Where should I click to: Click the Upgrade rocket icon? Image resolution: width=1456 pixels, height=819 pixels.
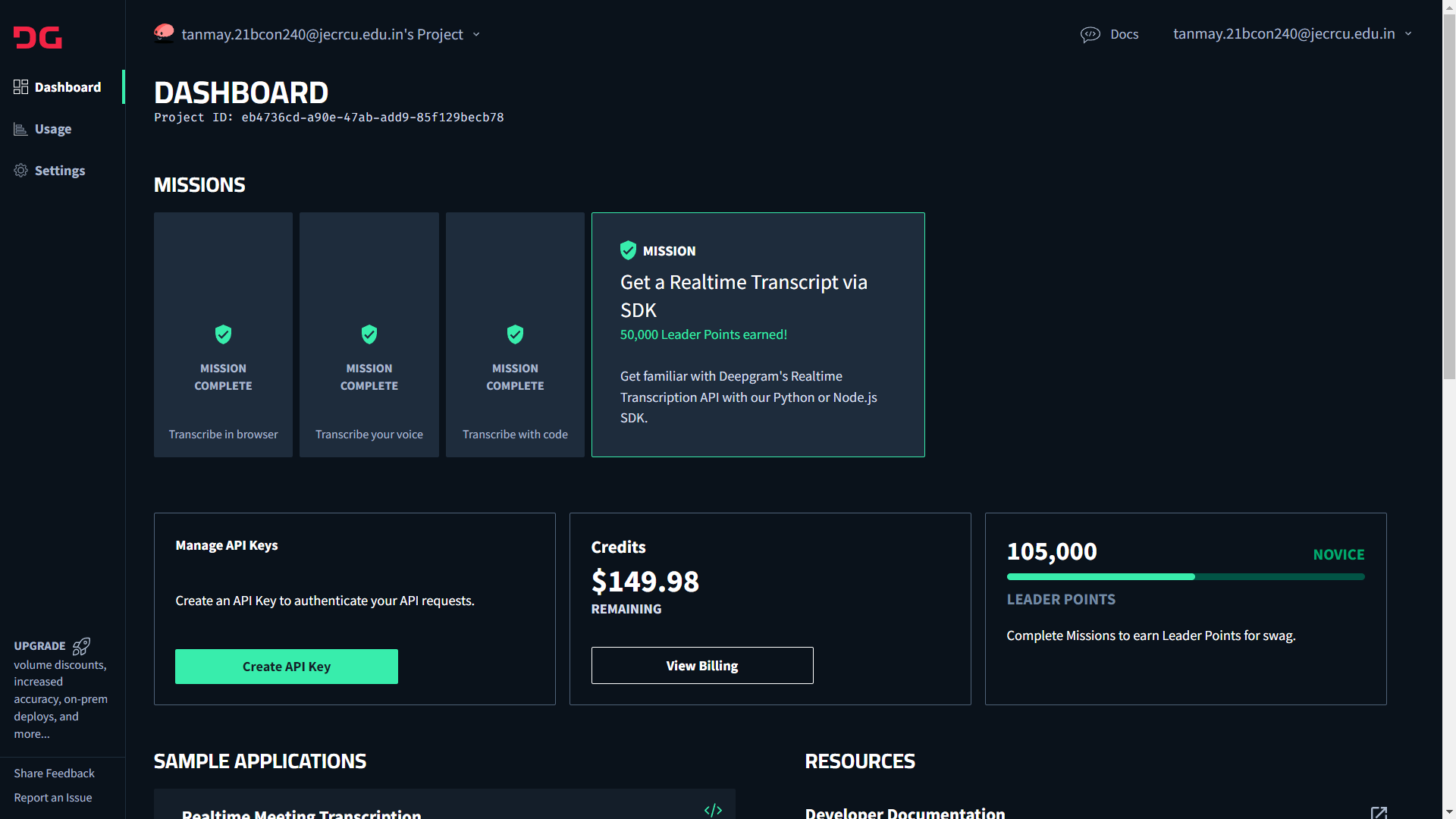[81, 646]
